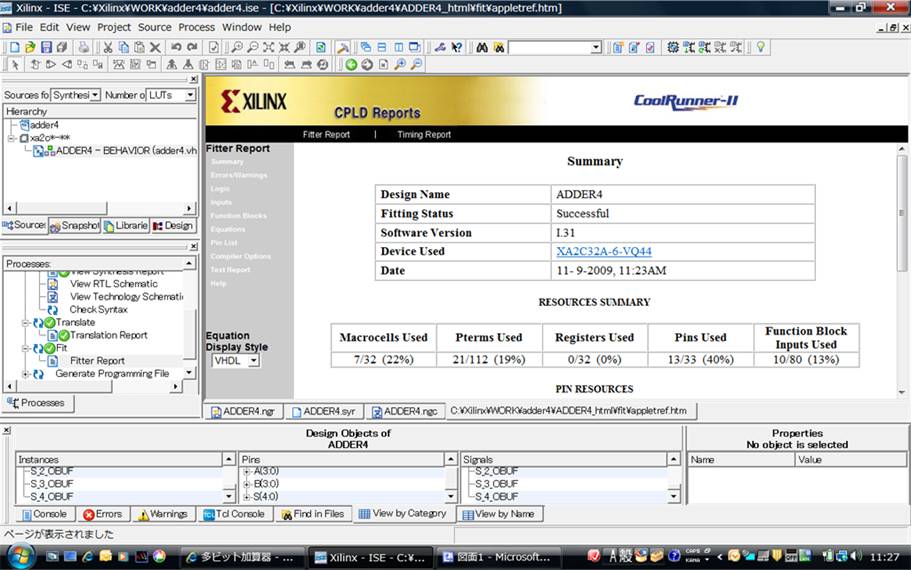
Task: Click the Zoom In magnifier in the top toolbar
Action: [237, 48]
